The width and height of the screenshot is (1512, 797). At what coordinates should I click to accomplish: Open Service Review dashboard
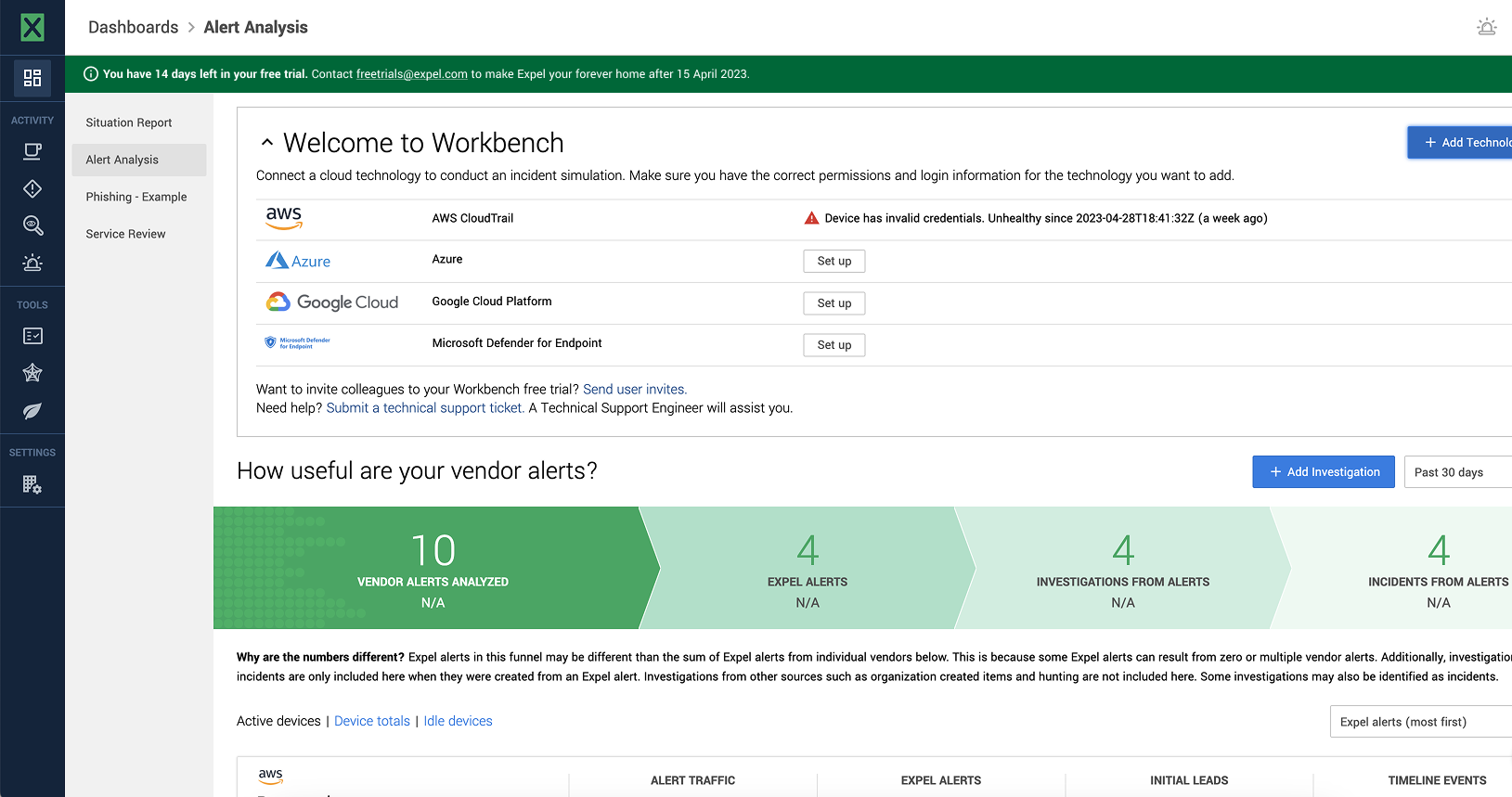coord(126,234)
